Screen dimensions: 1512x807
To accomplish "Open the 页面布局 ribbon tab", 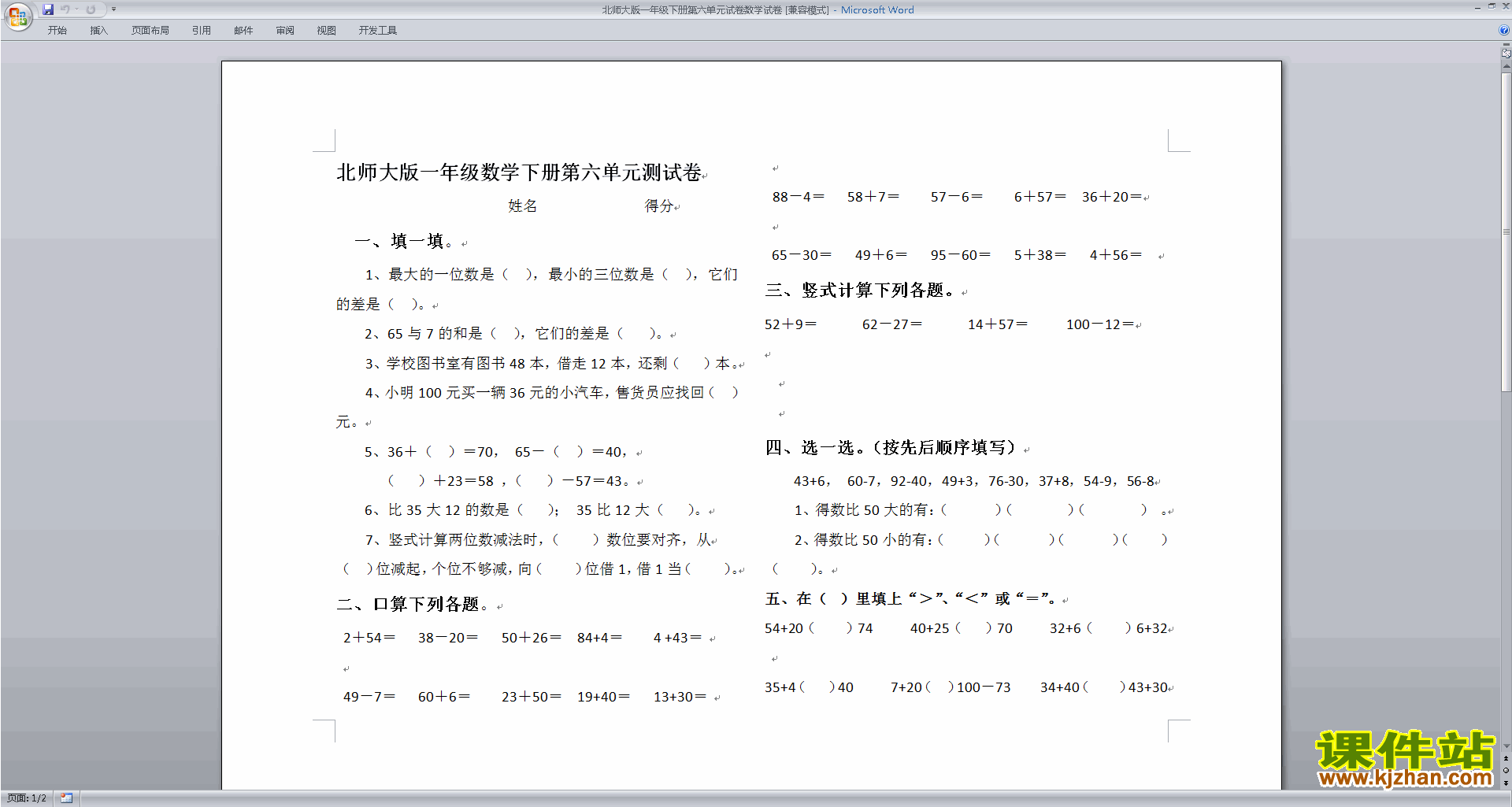I will click(x=150, y=31).
